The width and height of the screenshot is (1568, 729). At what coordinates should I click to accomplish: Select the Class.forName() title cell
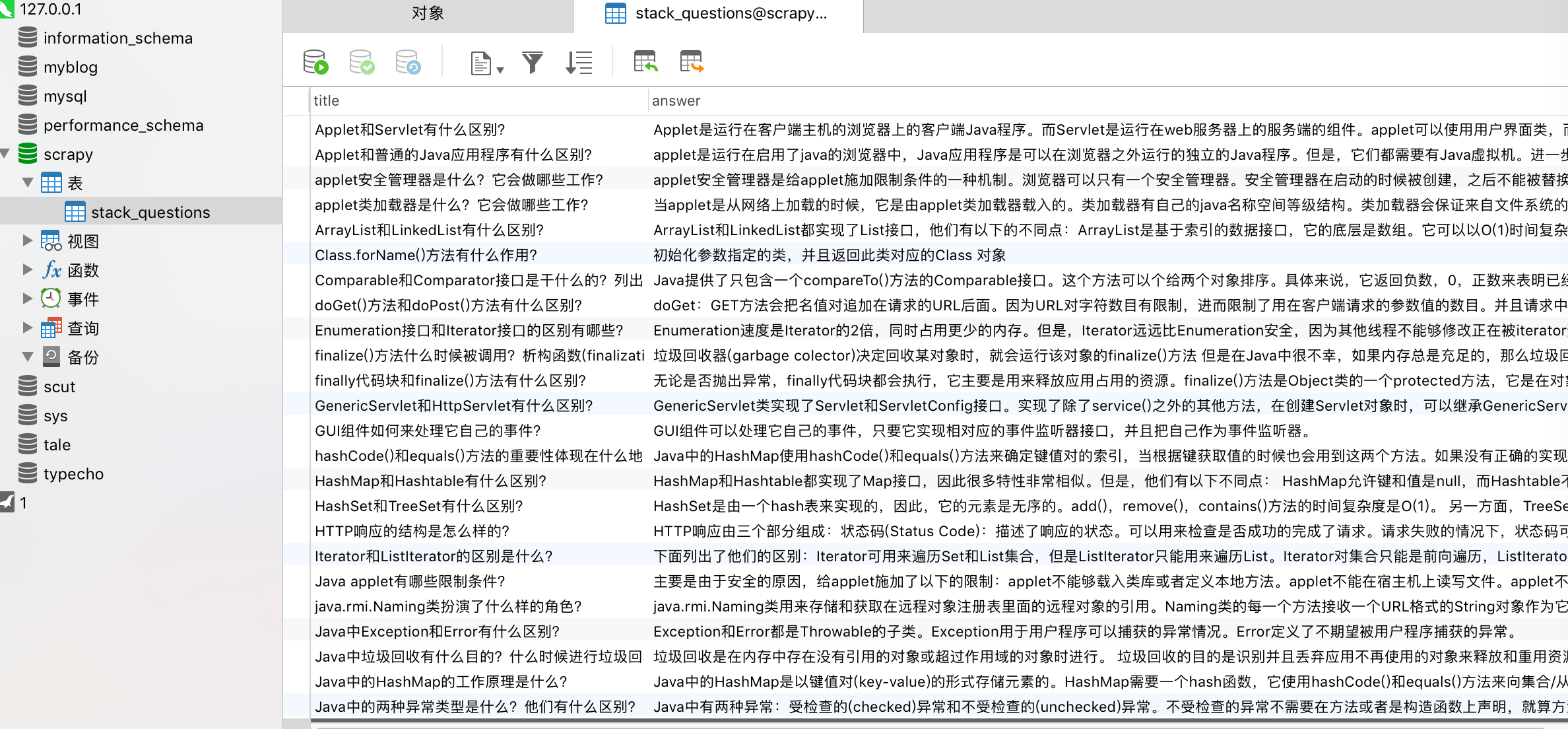[x=426, y=255]
